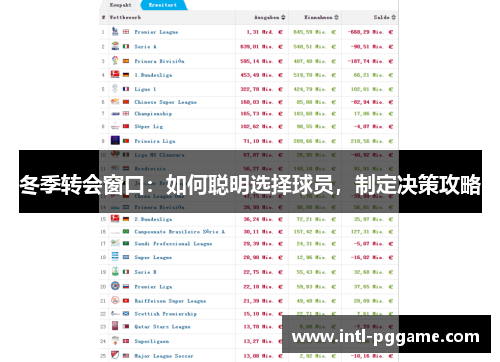
Task: Open the 2.Bundesliga link
Action: 153,219
